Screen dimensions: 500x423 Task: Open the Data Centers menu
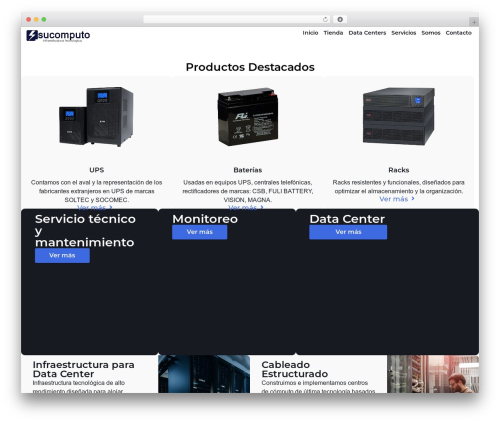(x=367, y=33)
